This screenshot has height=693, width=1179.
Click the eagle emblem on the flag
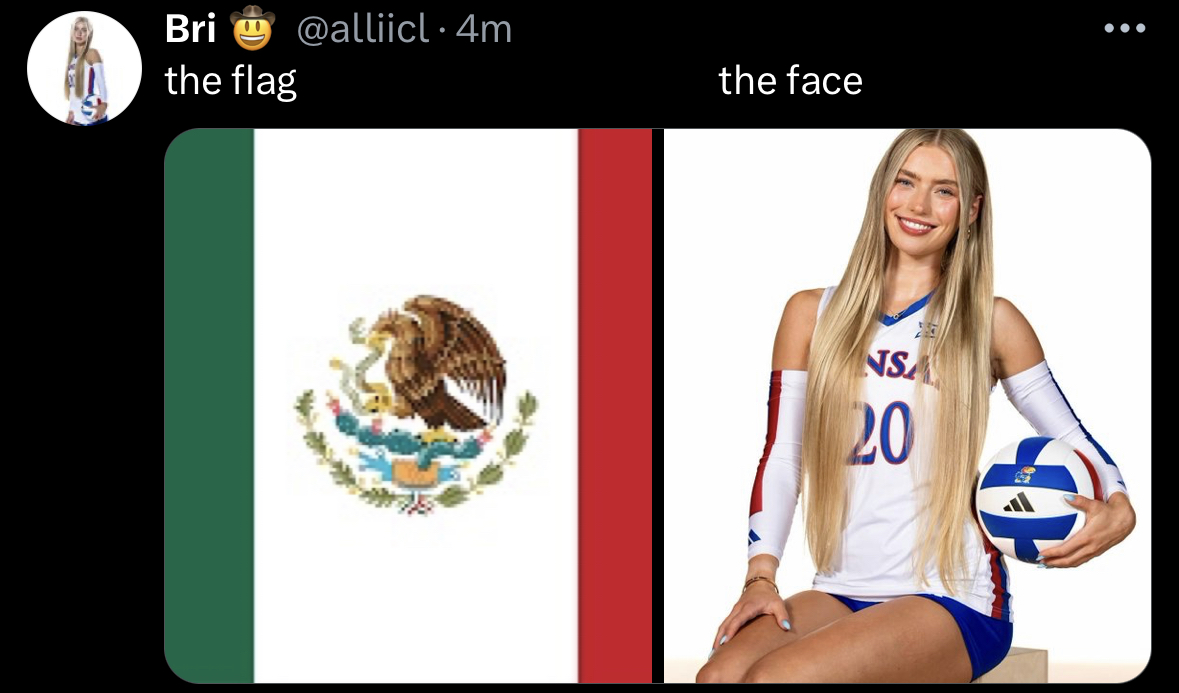click(416, 404)
